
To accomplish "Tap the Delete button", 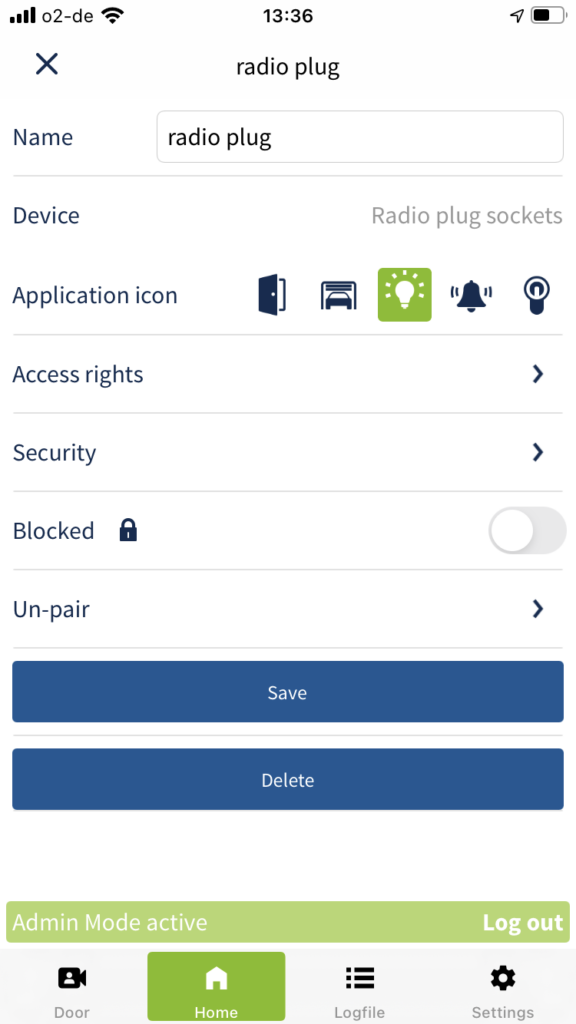I will [288, 779].
